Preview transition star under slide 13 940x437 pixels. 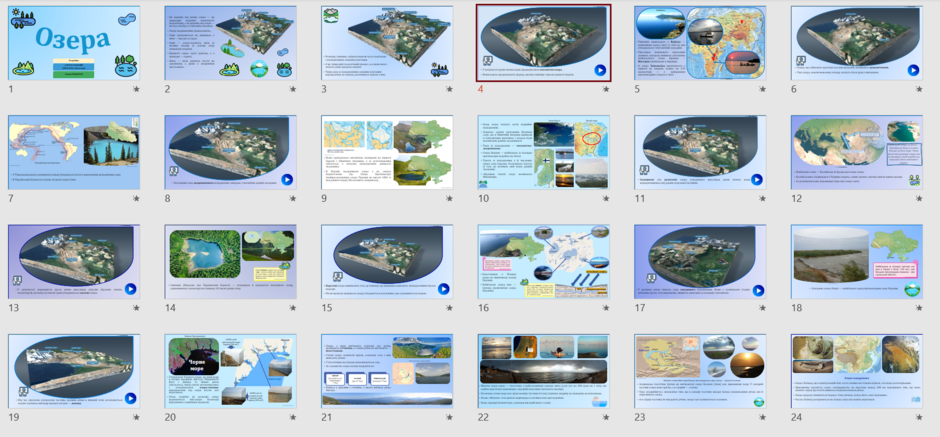[136, 308]
